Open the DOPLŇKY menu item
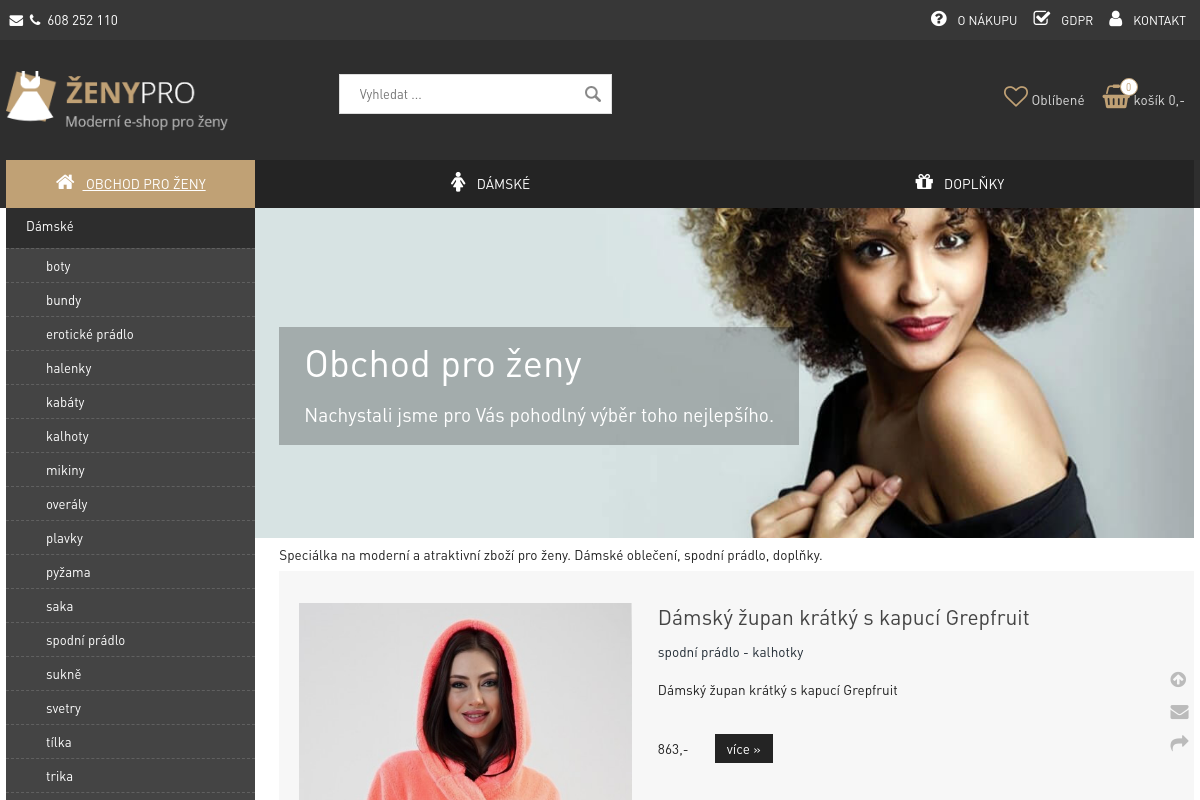1200x800 pixels. pos(973,183)
